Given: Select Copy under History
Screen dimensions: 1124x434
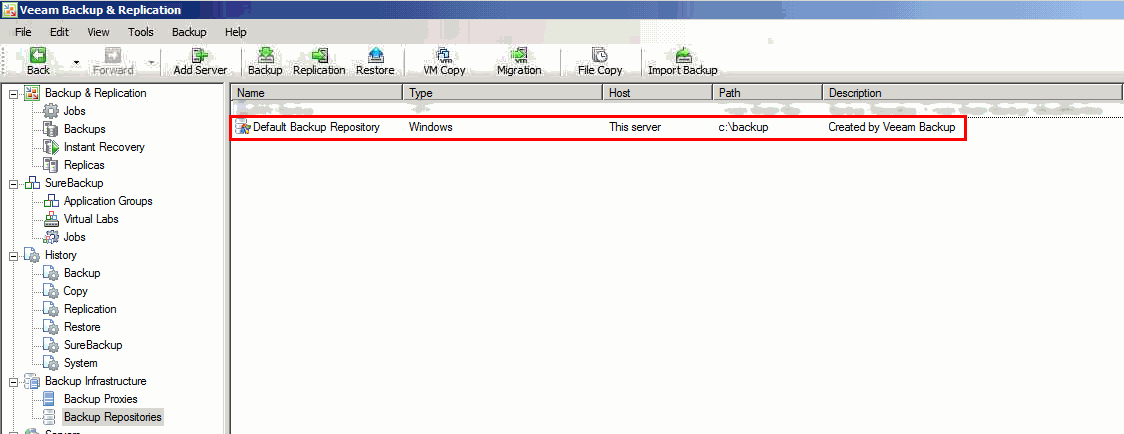Looking at the screenshot, I should 75,291.
